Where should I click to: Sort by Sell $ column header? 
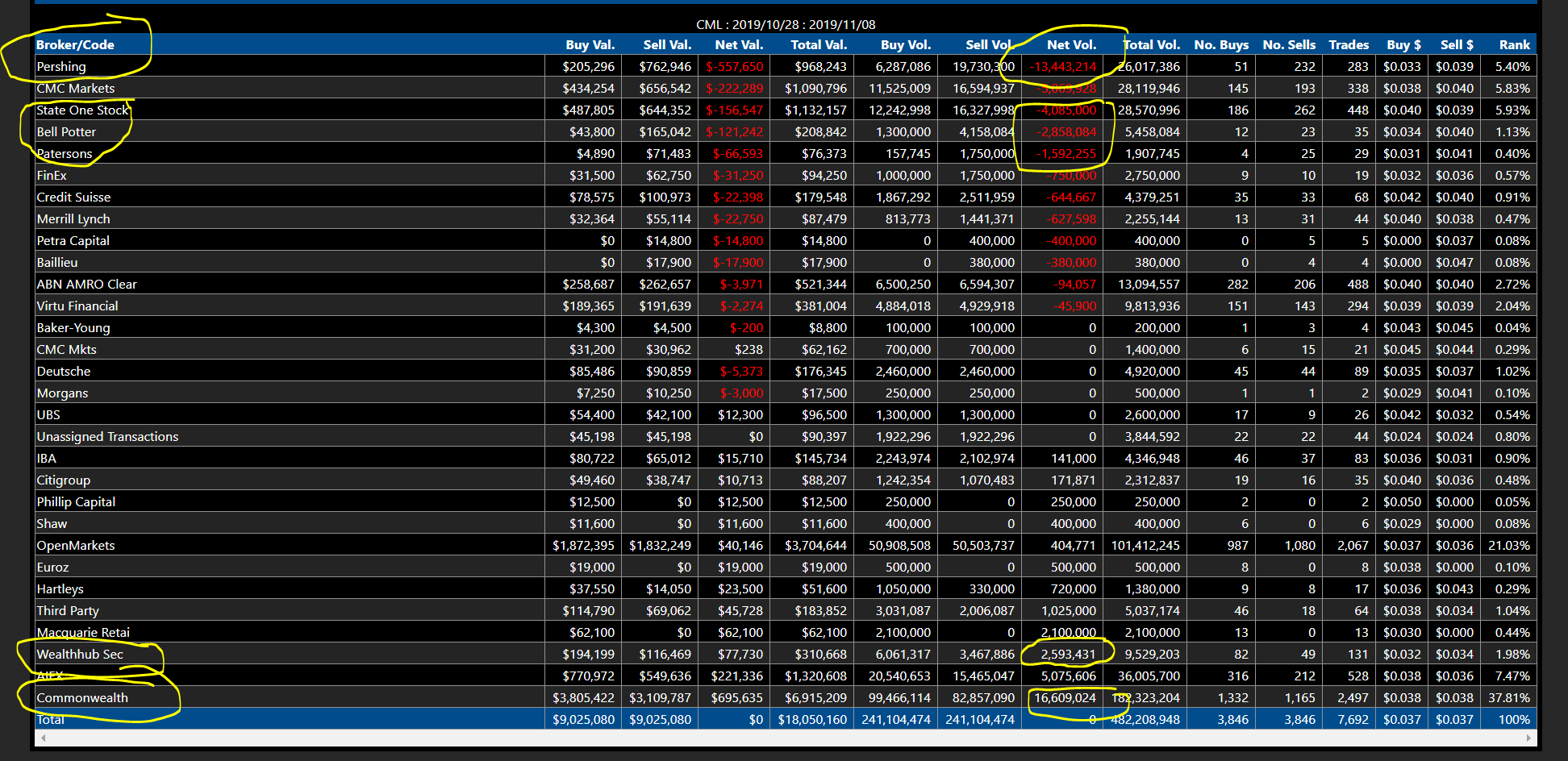[1457, 45]
